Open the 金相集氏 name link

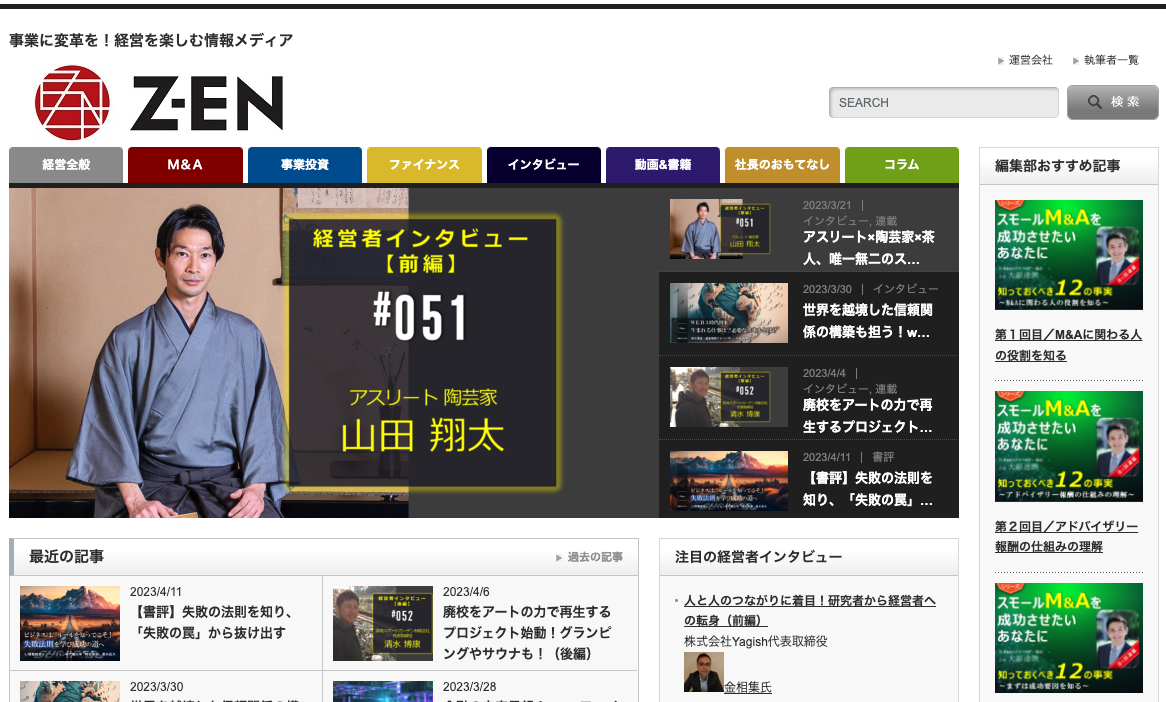tap(748, 687)
